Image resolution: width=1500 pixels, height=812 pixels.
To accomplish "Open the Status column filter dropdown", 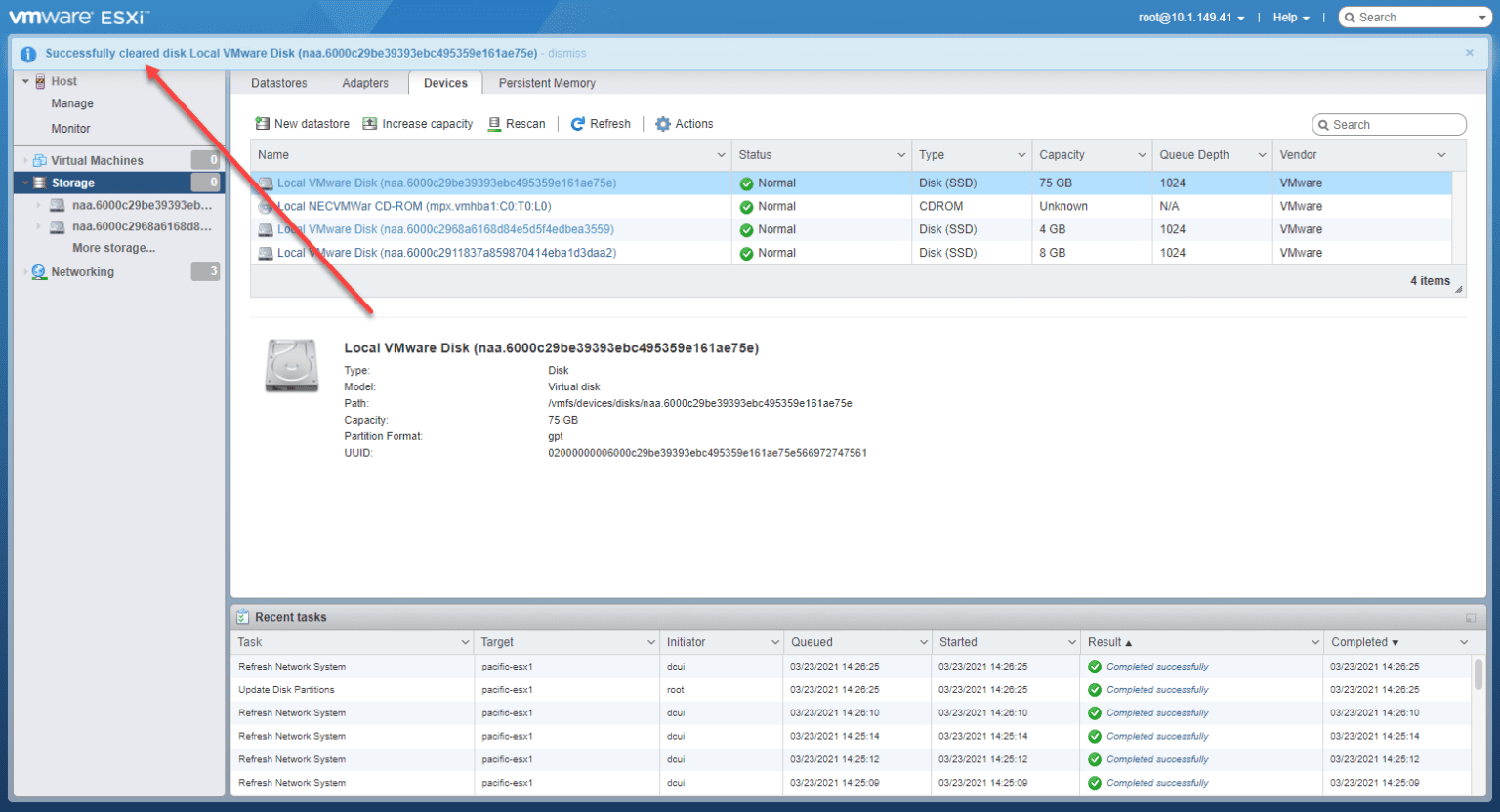I will click(x=902, y=154).
